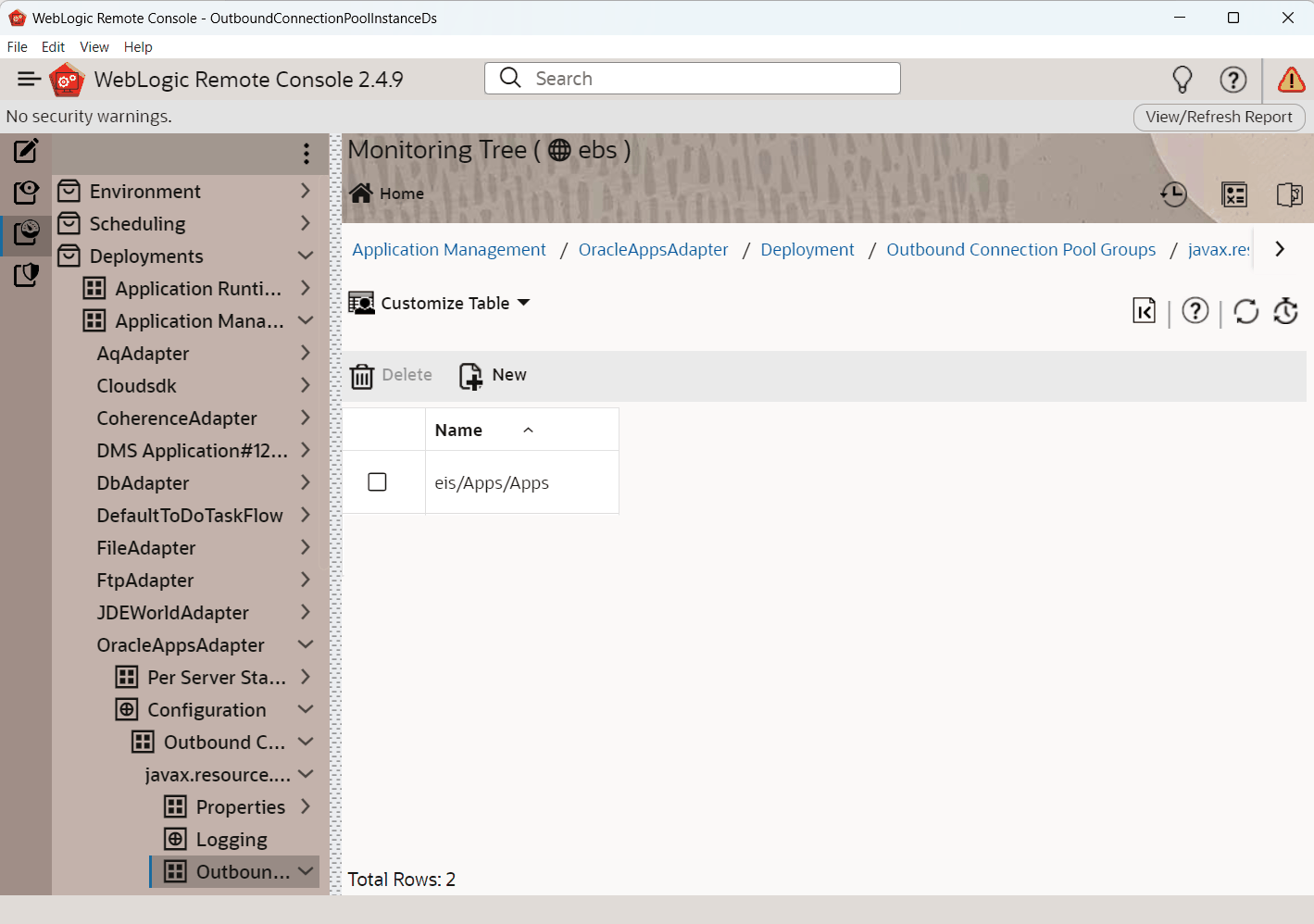Follow Outbound Connection Pool Groups breadcrumb
Screen dimensions: 1314x924
pyautogui.click(x=1020, y=250)
